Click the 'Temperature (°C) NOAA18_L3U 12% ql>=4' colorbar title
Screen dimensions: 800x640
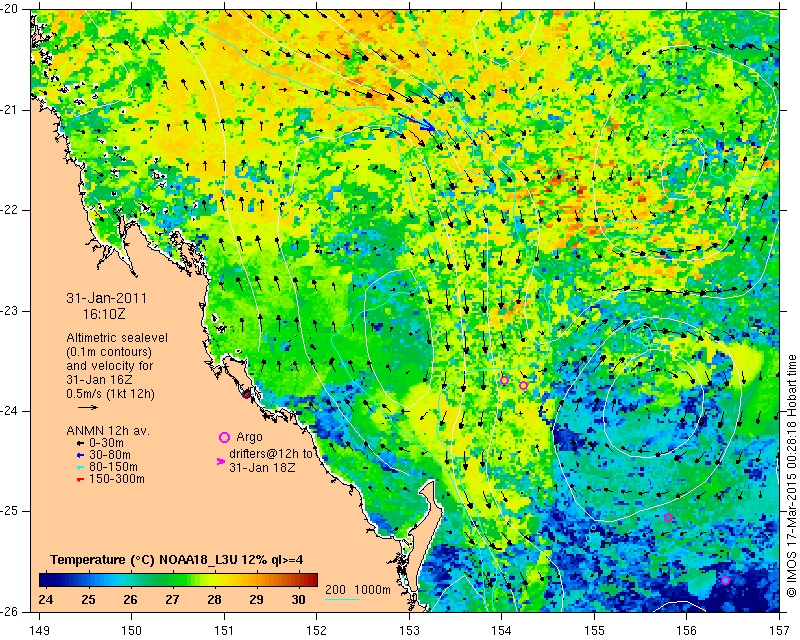click(x=177, y=560)
